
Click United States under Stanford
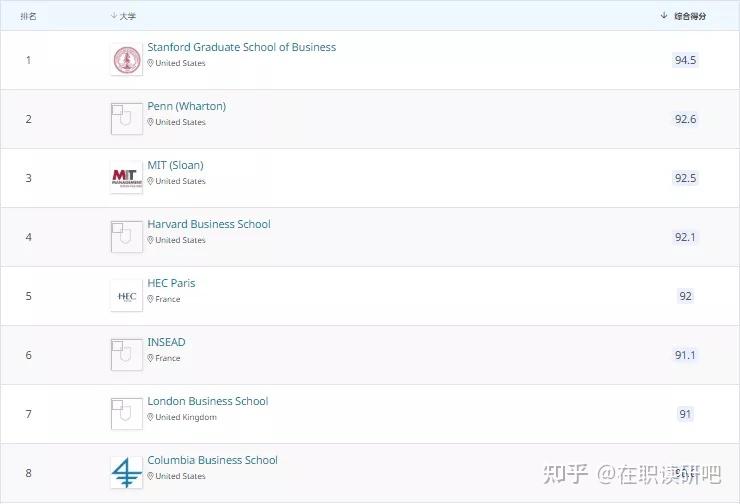[180, 63]
